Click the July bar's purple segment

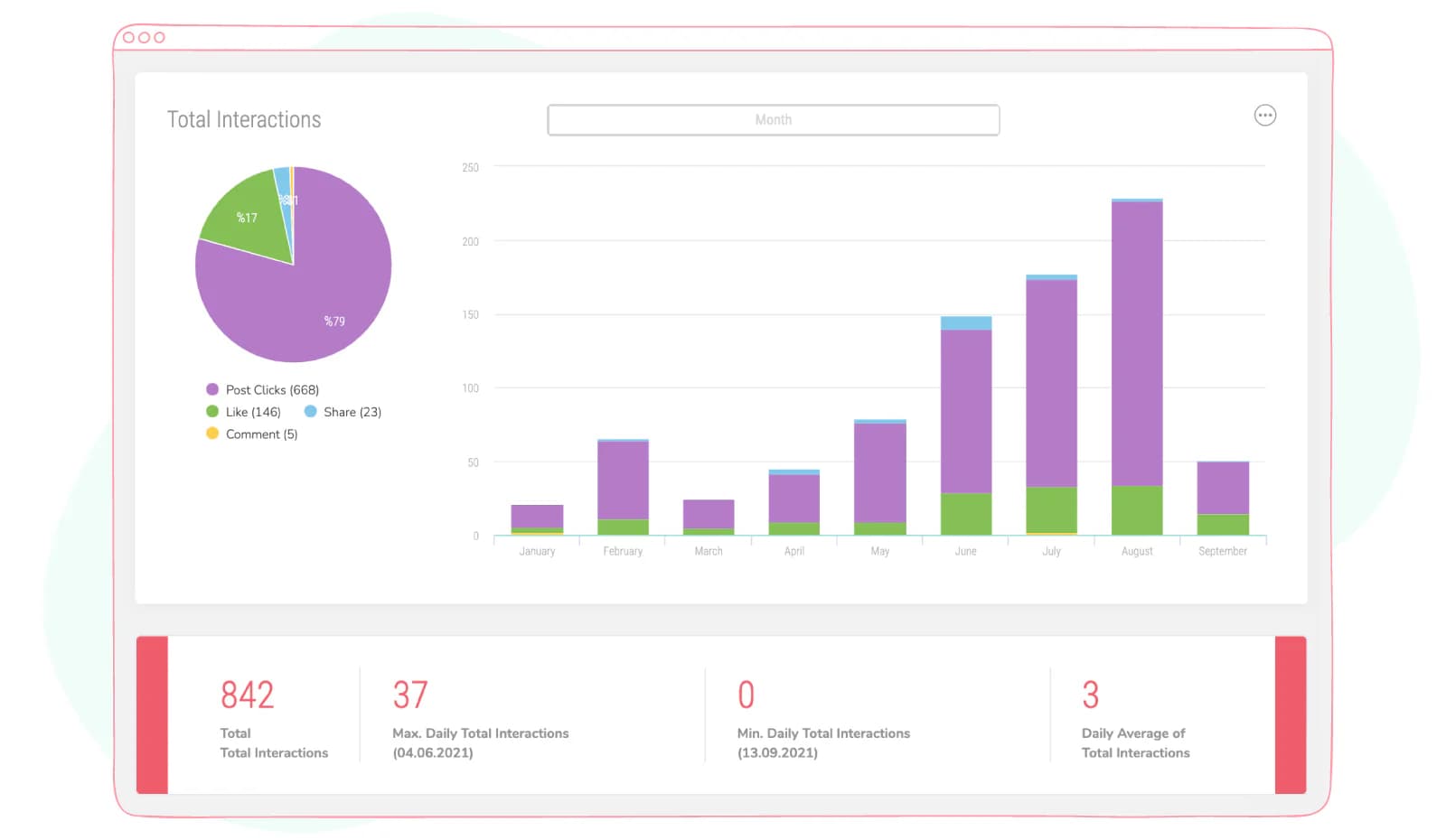(x=1051, y=384)
